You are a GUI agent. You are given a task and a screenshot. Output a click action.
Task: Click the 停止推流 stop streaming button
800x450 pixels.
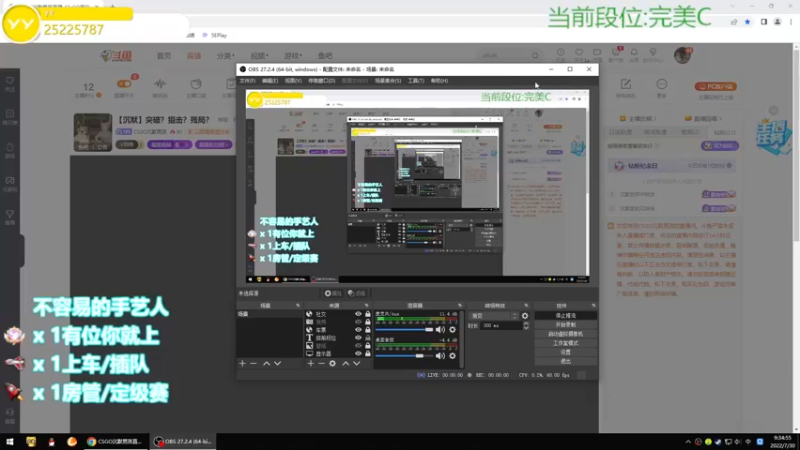(x=565, y=316)
